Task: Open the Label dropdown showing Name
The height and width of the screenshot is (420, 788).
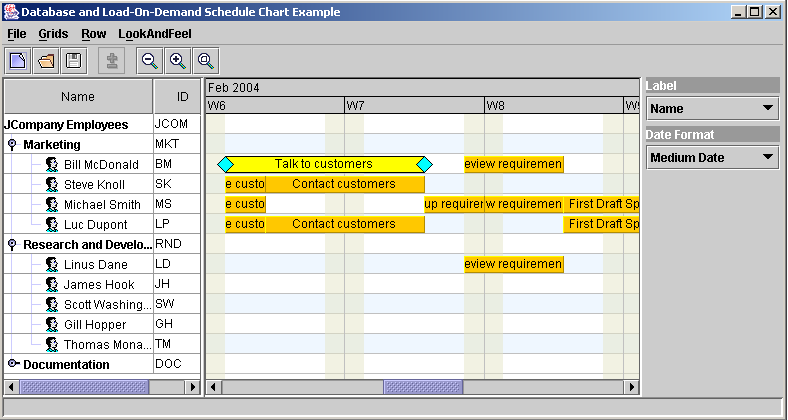Action: coord(712,108)
